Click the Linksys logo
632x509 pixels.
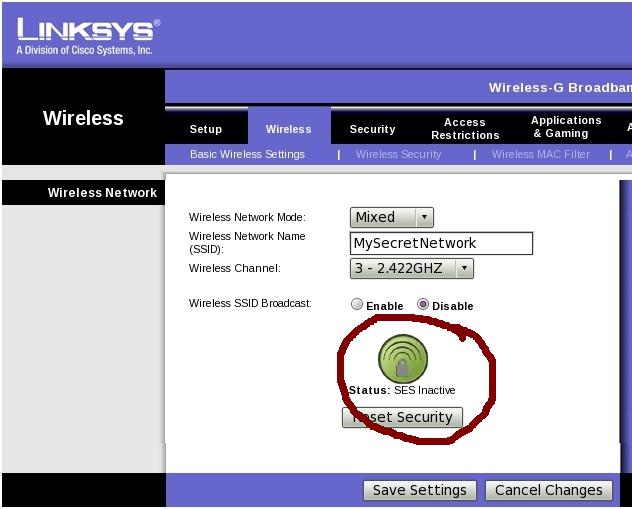point(86,35)
